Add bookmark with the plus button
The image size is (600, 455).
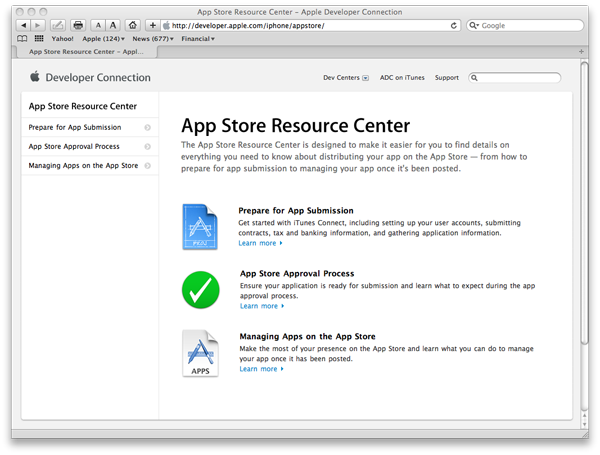pyautogui.click(x=153, y=26)
